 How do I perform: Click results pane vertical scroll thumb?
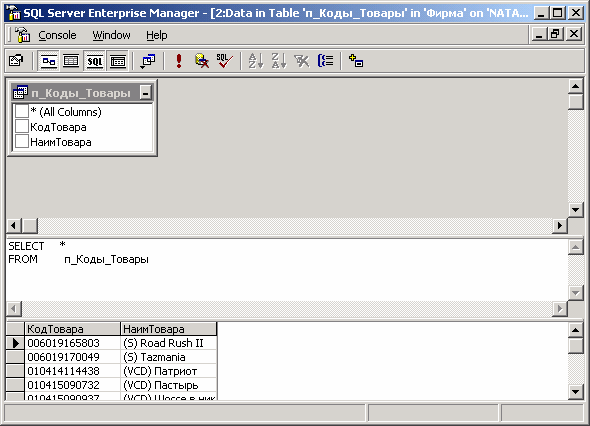pyautogui.click(x=575, y=346)
